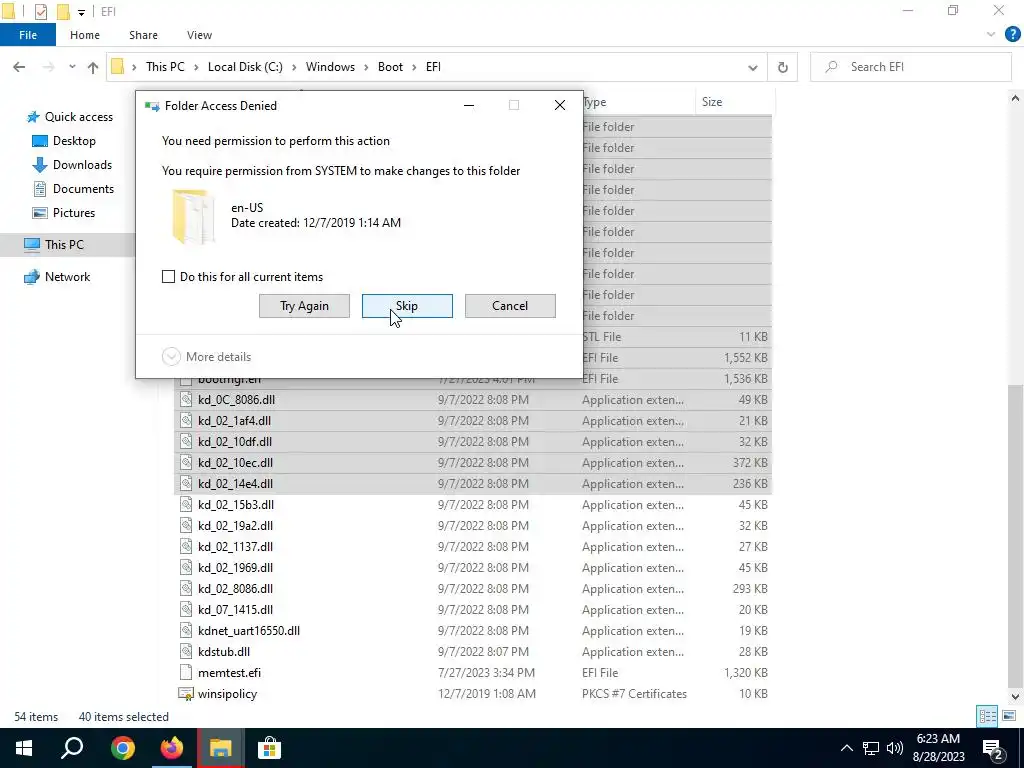Screen dimensions: 1024x768
Task: Open the Quick Access Toolbar customize dropdown
Action: coord(81,12)
